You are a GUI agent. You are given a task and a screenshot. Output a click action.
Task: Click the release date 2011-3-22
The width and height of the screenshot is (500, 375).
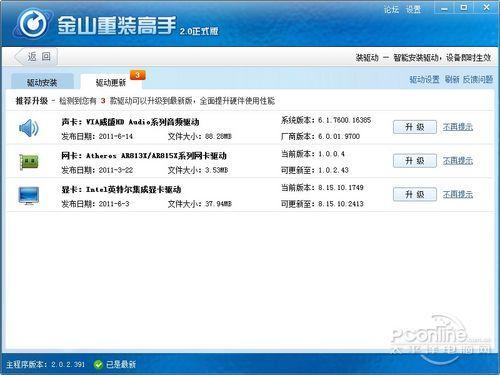pos(116,170)
